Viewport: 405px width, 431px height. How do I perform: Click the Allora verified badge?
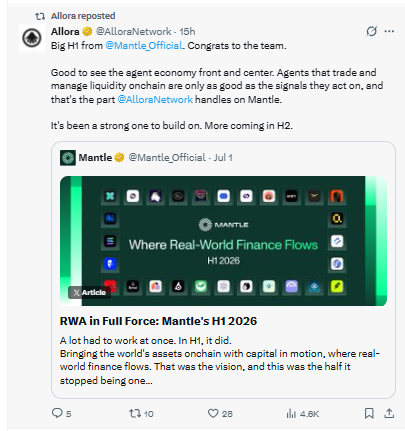pyautogui.click(x=87, y=32)
